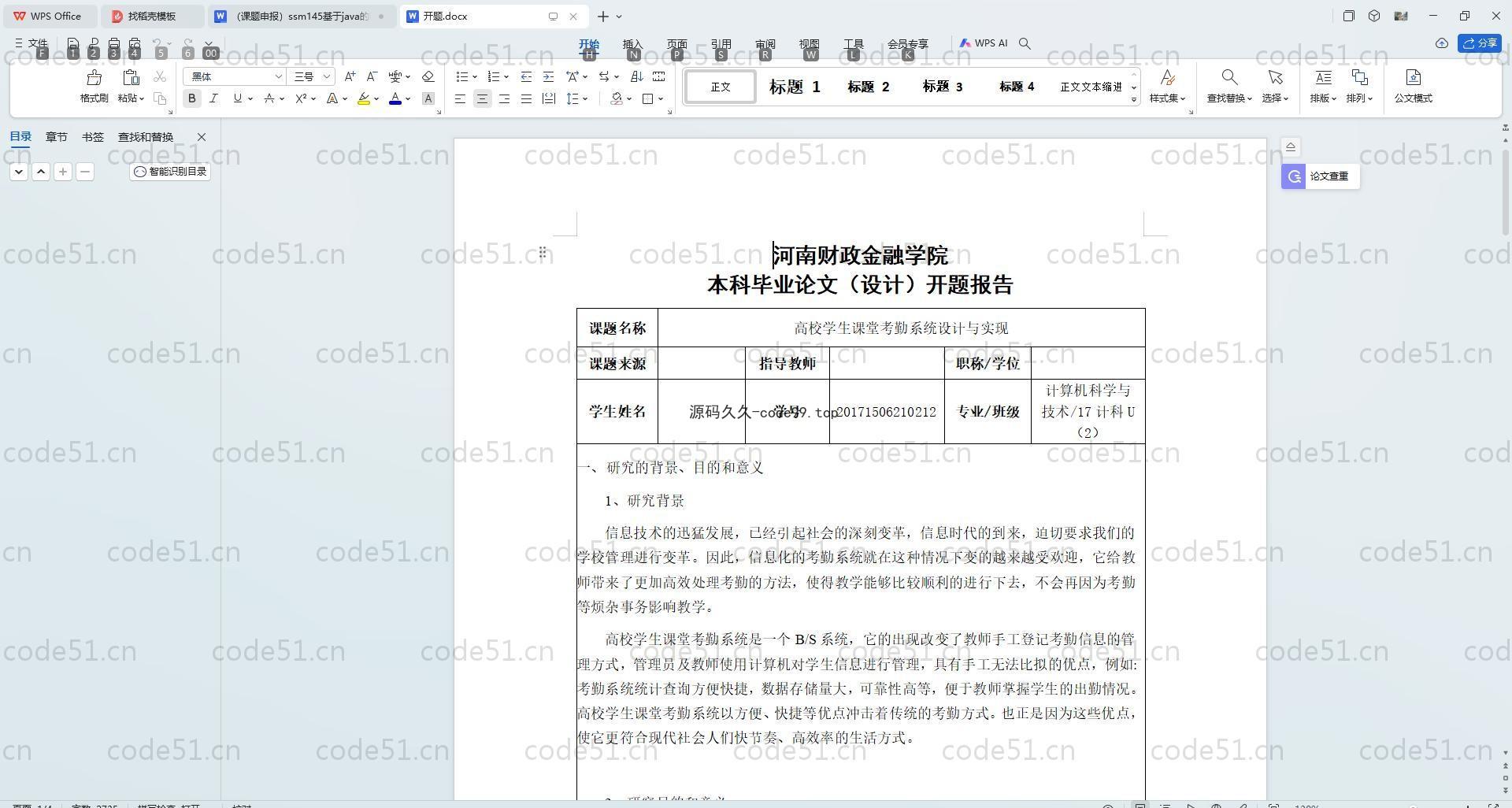Decrease paragraph indent icon

[526, 76]
